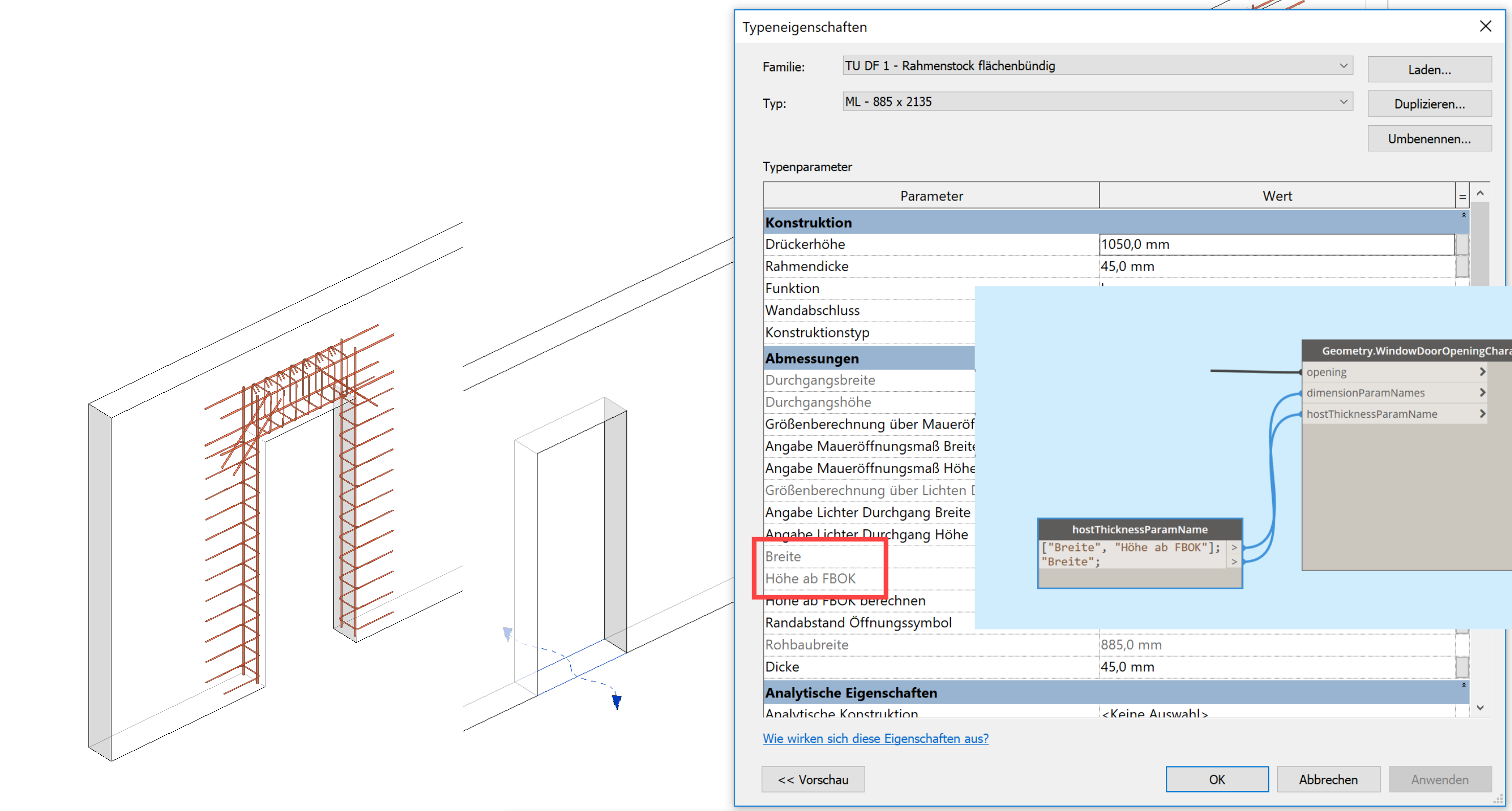Open the Typ dropdown list

1343,102
